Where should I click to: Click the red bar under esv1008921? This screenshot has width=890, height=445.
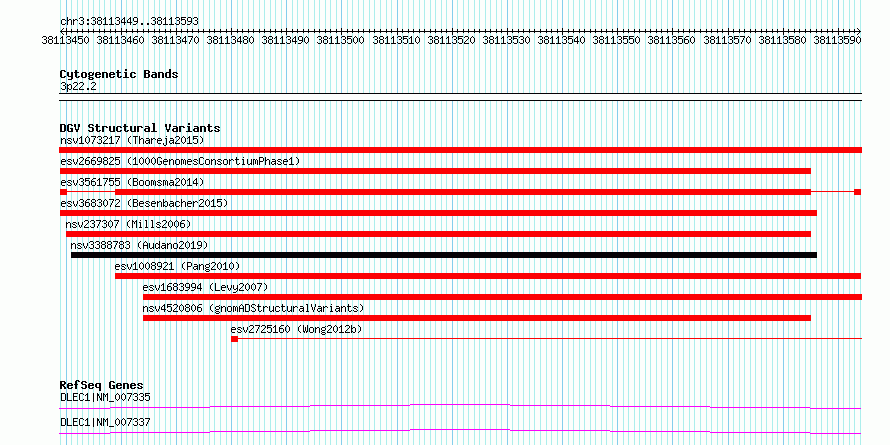coord(488,276)
